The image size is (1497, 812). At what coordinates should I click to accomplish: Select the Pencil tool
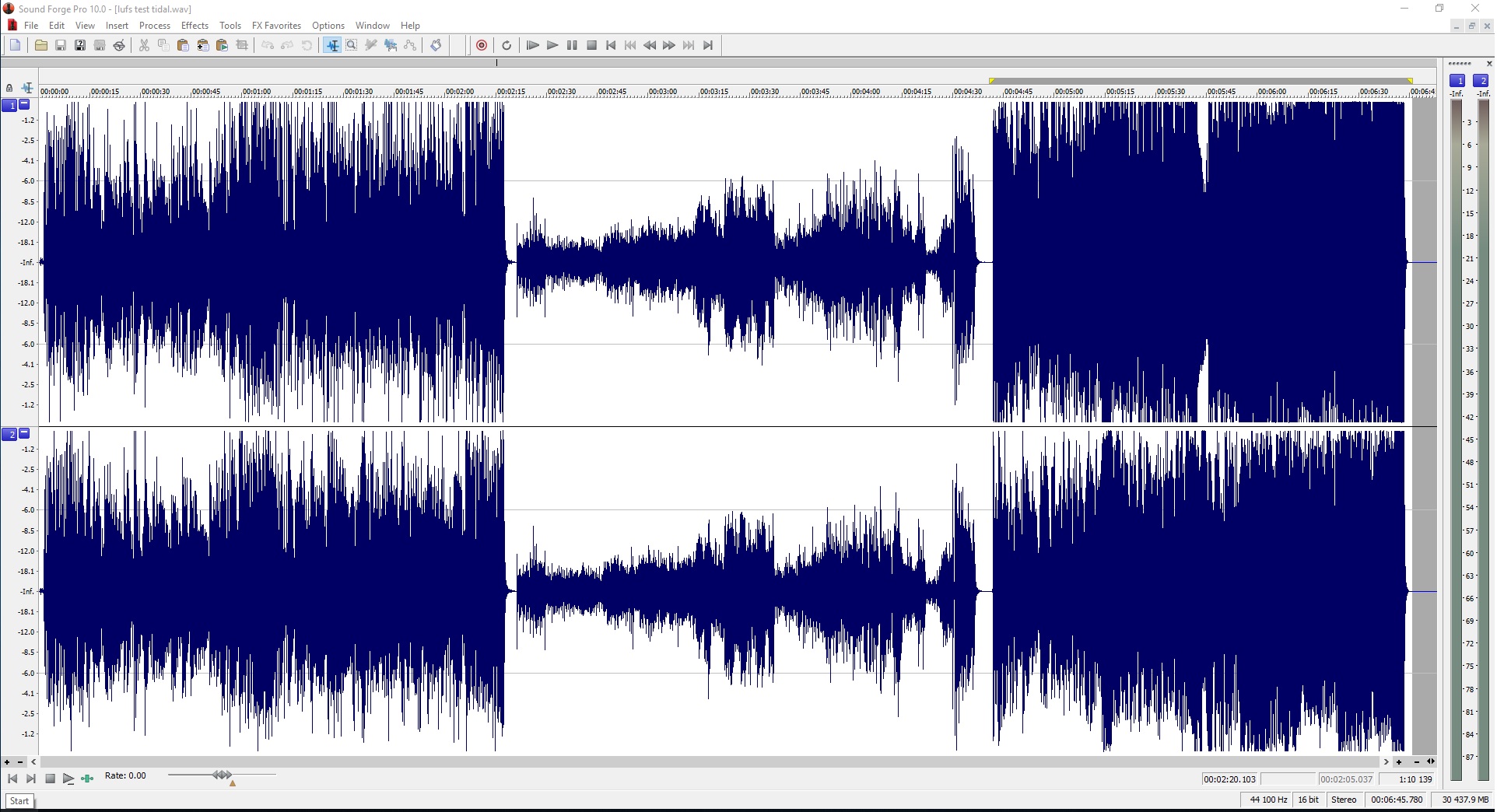pos(371,45)
